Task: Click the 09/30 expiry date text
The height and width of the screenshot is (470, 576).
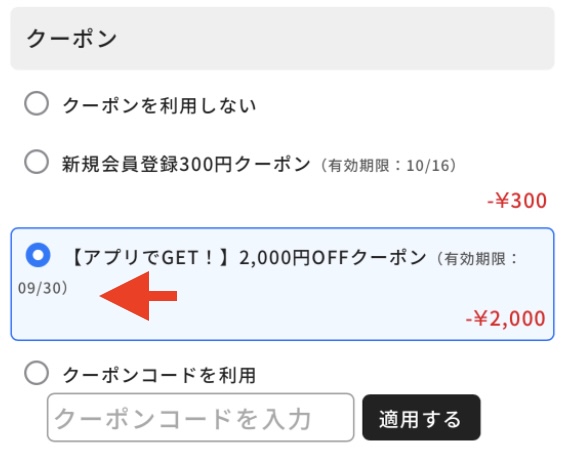Action: pyautogui.click(x=39, y=288)
